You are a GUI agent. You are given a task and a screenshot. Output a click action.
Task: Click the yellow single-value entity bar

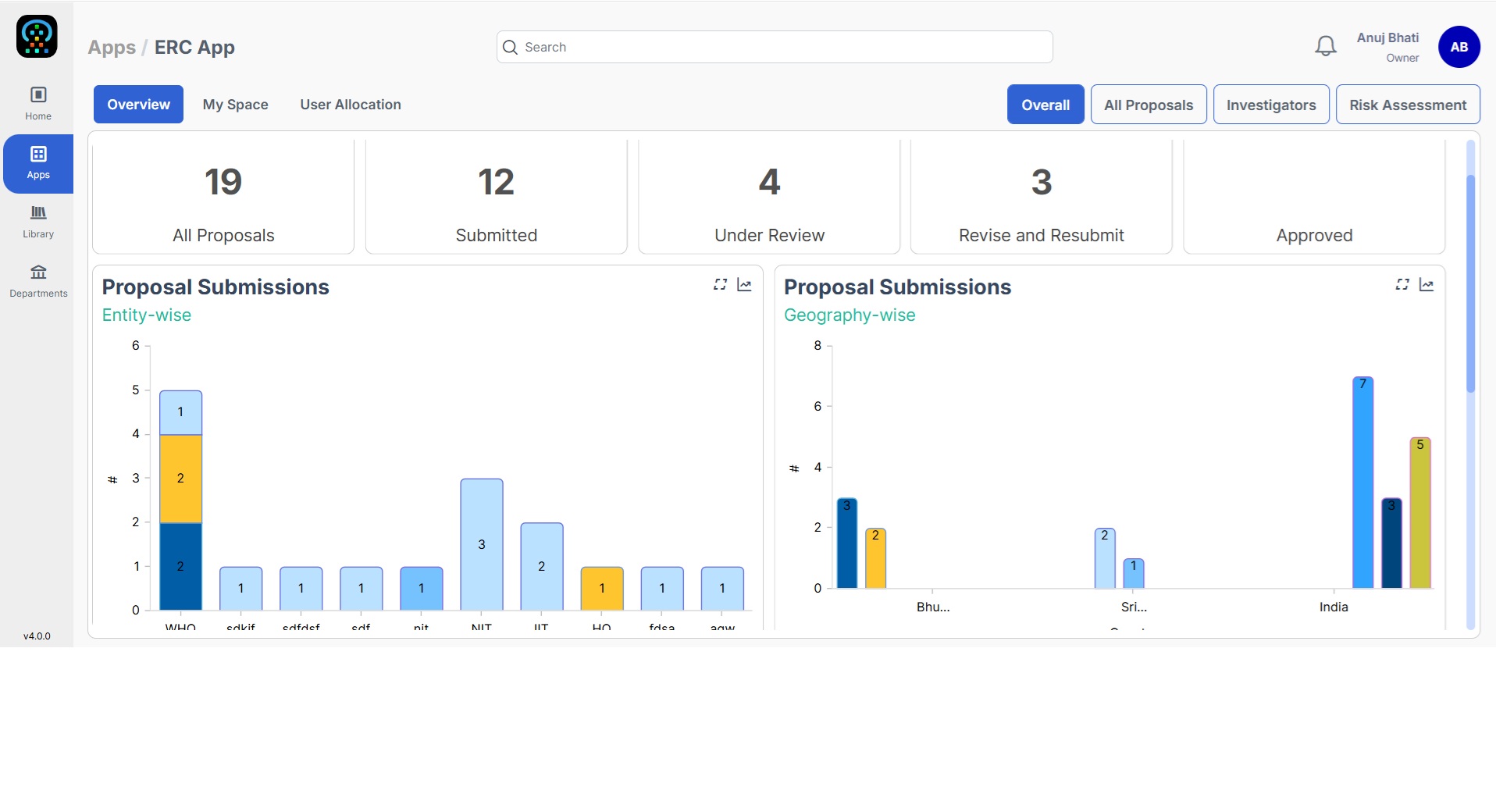[x=602, y=588]
